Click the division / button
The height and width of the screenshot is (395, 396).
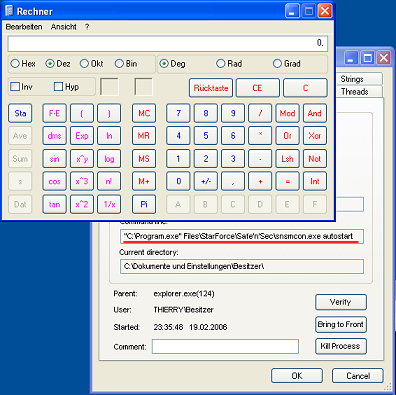[x=260, y=113]
